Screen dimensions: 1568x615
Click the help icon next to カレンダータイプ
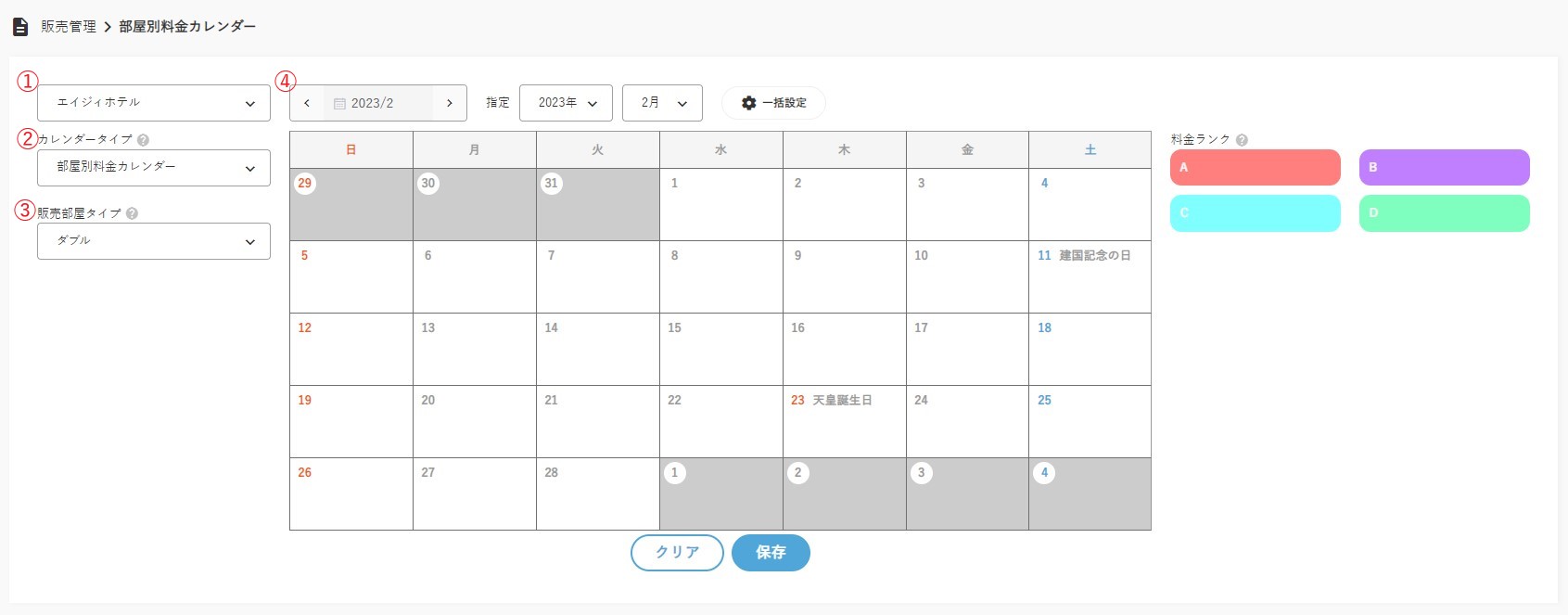point(143,140)
